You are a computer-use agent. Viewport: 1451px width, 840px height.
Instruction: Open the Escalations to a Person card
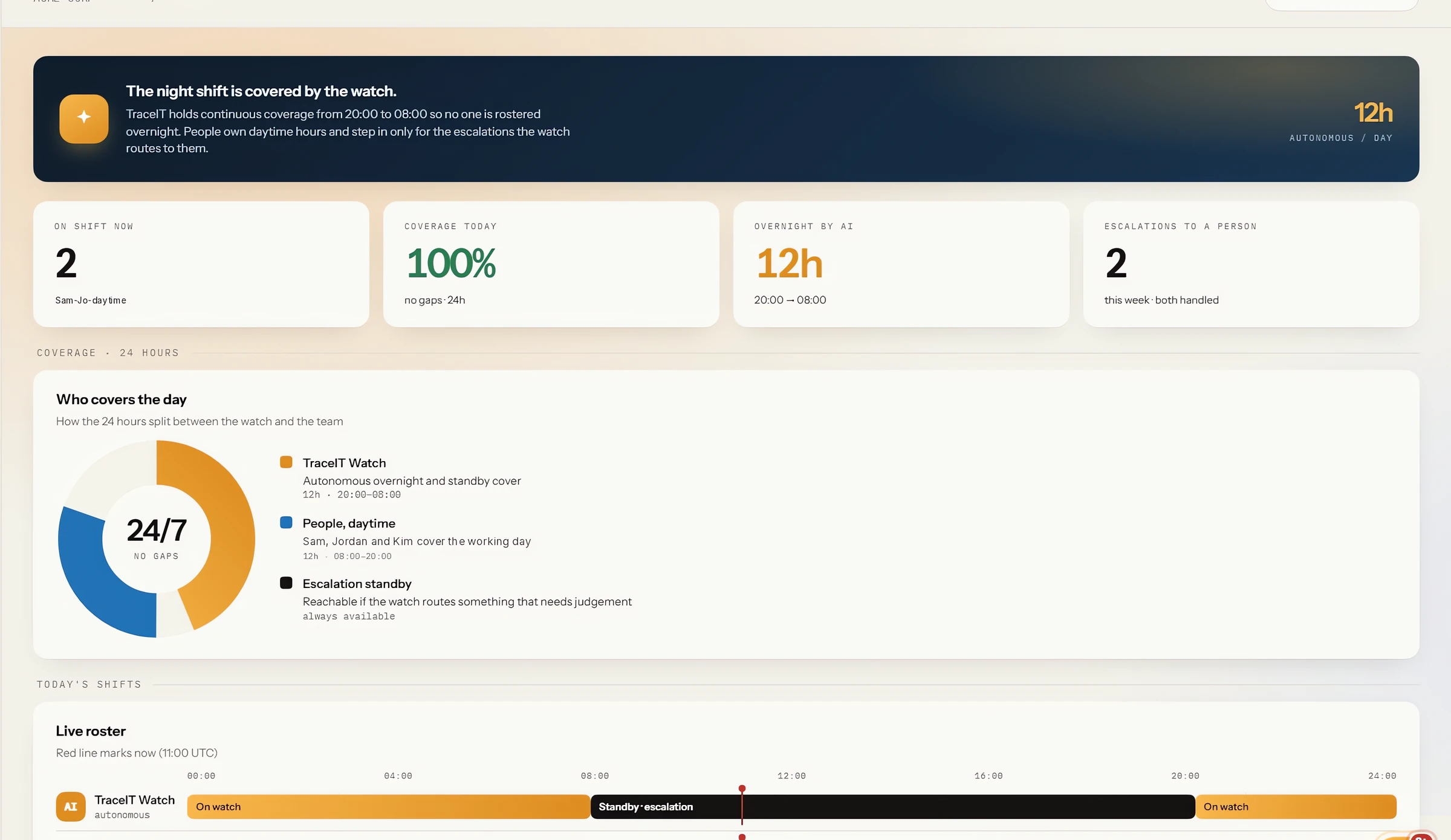tap(1251, 264)
